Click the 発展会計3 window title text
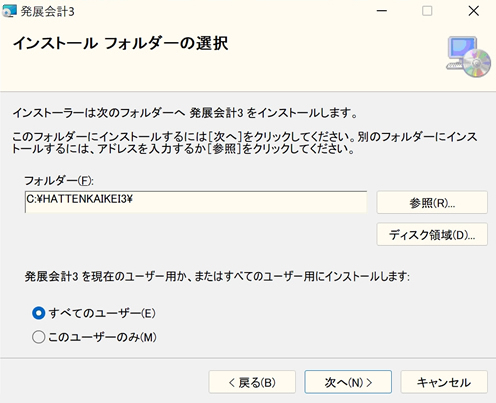Screen dimensions: 496x403 click(47, 12)
